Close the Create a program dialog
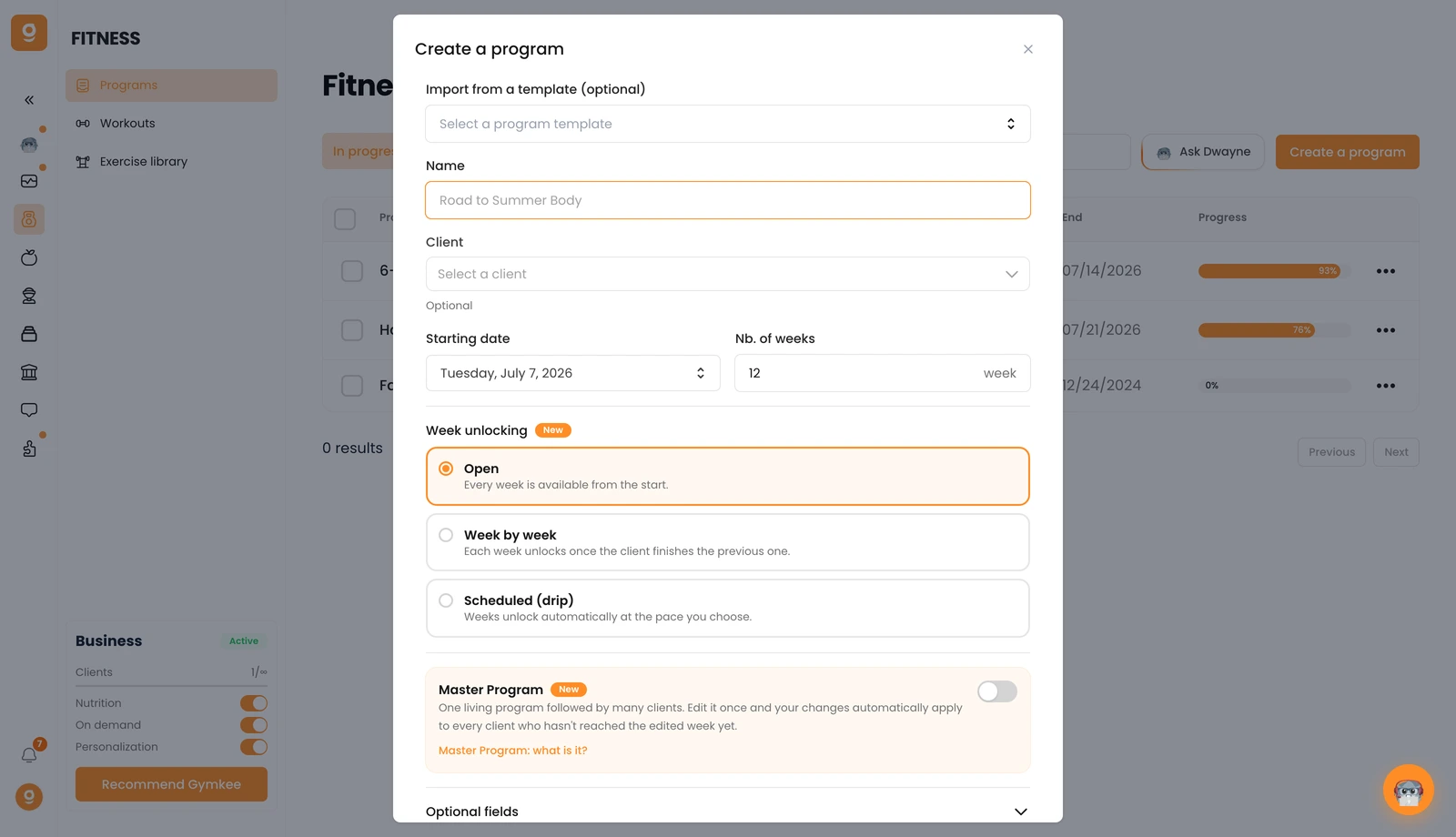Screen dimensions: 1456x837 pos(1028,49)
